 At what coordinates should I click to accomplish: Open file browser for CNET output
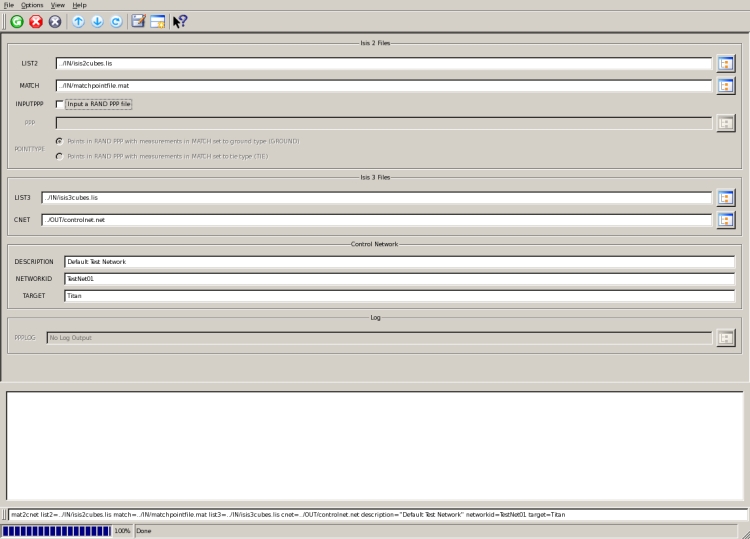(x=726, y=220)
